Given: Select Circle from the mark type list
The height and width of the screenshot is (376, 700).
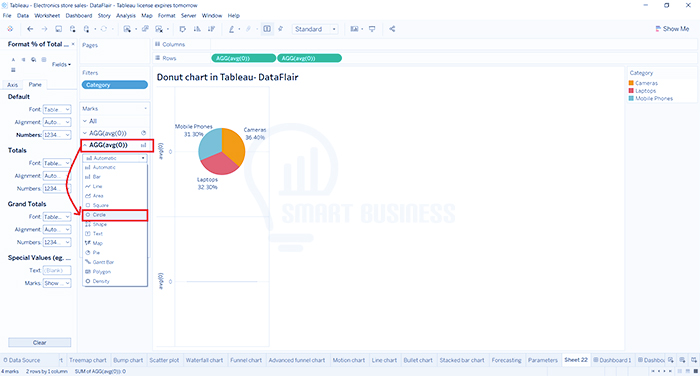Looking at the screenshot, I should click(115, 215).
